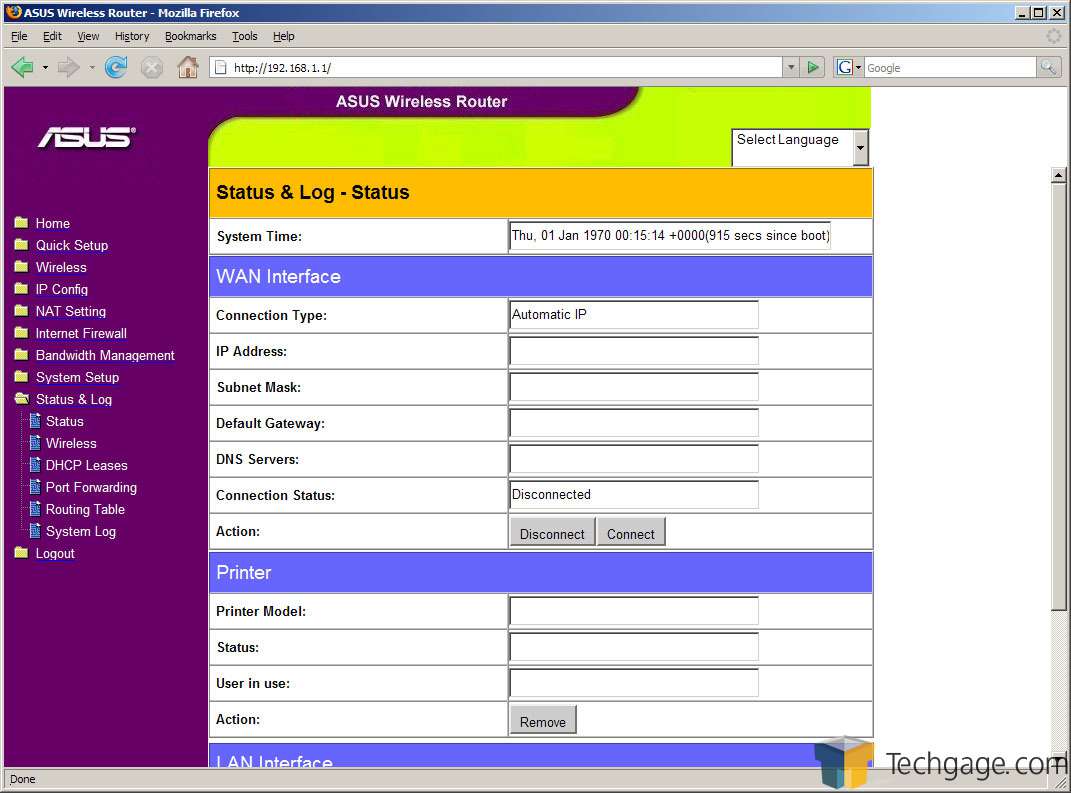Click the folder icon beside Logout
Image resolution: width=1071 pixels, height=793 pixels.
tap(21, 553)
